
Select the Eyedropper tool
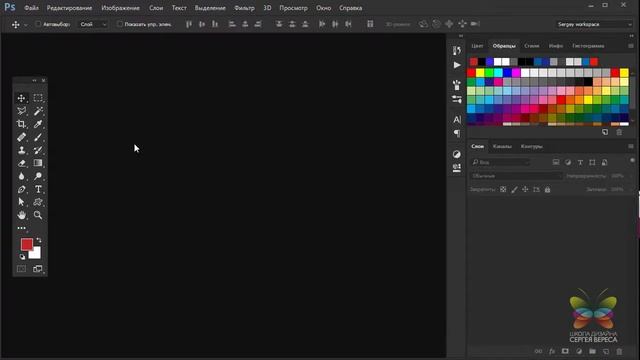click(x=38, y=124)
